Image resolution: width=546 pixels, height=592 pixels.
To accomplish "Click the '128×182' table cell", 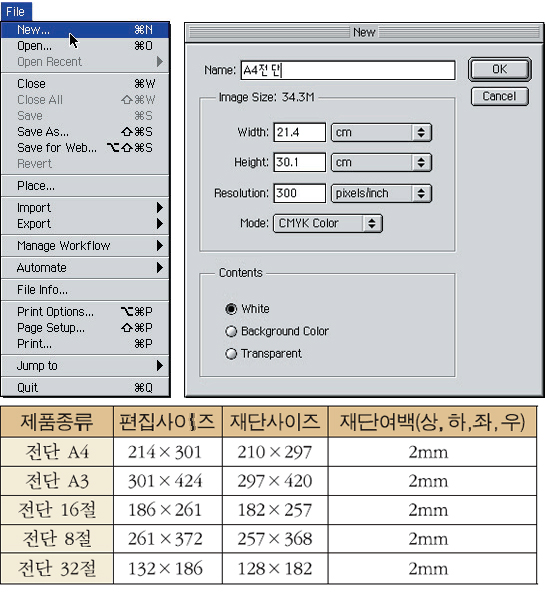I will click(x=275, y=569).
